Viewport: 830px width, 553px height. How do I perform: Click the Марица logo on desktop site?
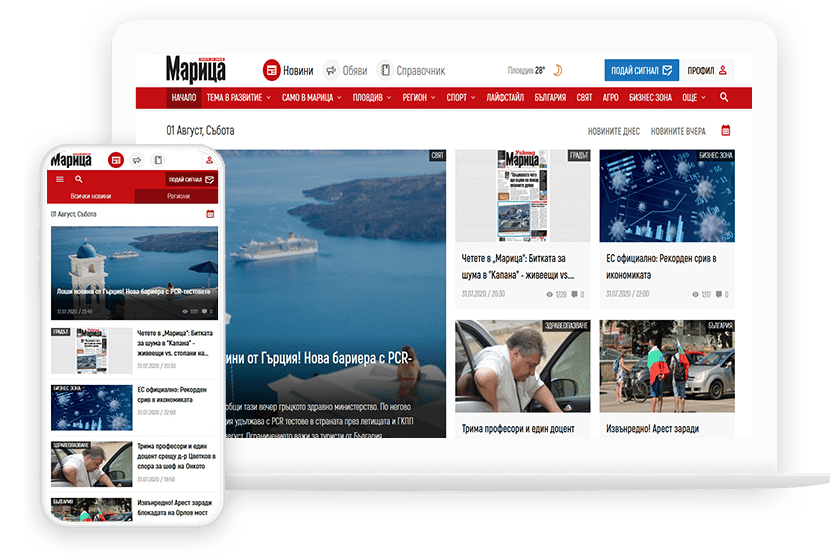(x=195, y=70)
